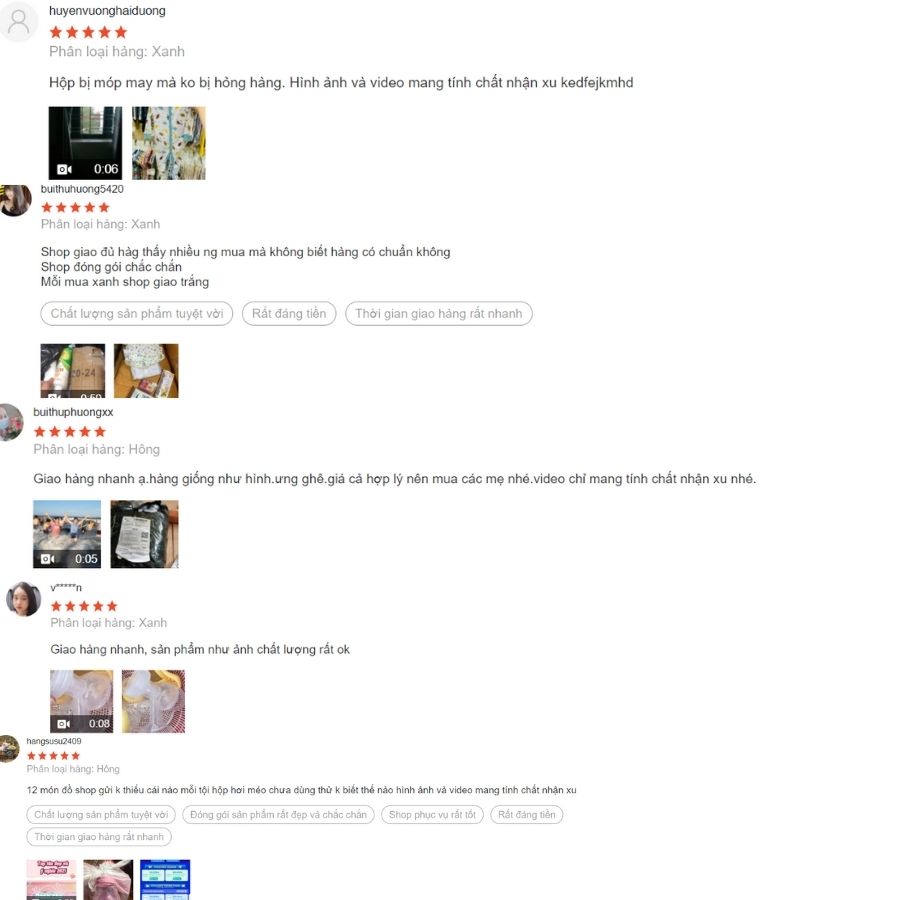Open huyenvuonghaiduong's default avatar icon
The height and width of the screenshot is (900, 900).
click(x=18, y=21)
